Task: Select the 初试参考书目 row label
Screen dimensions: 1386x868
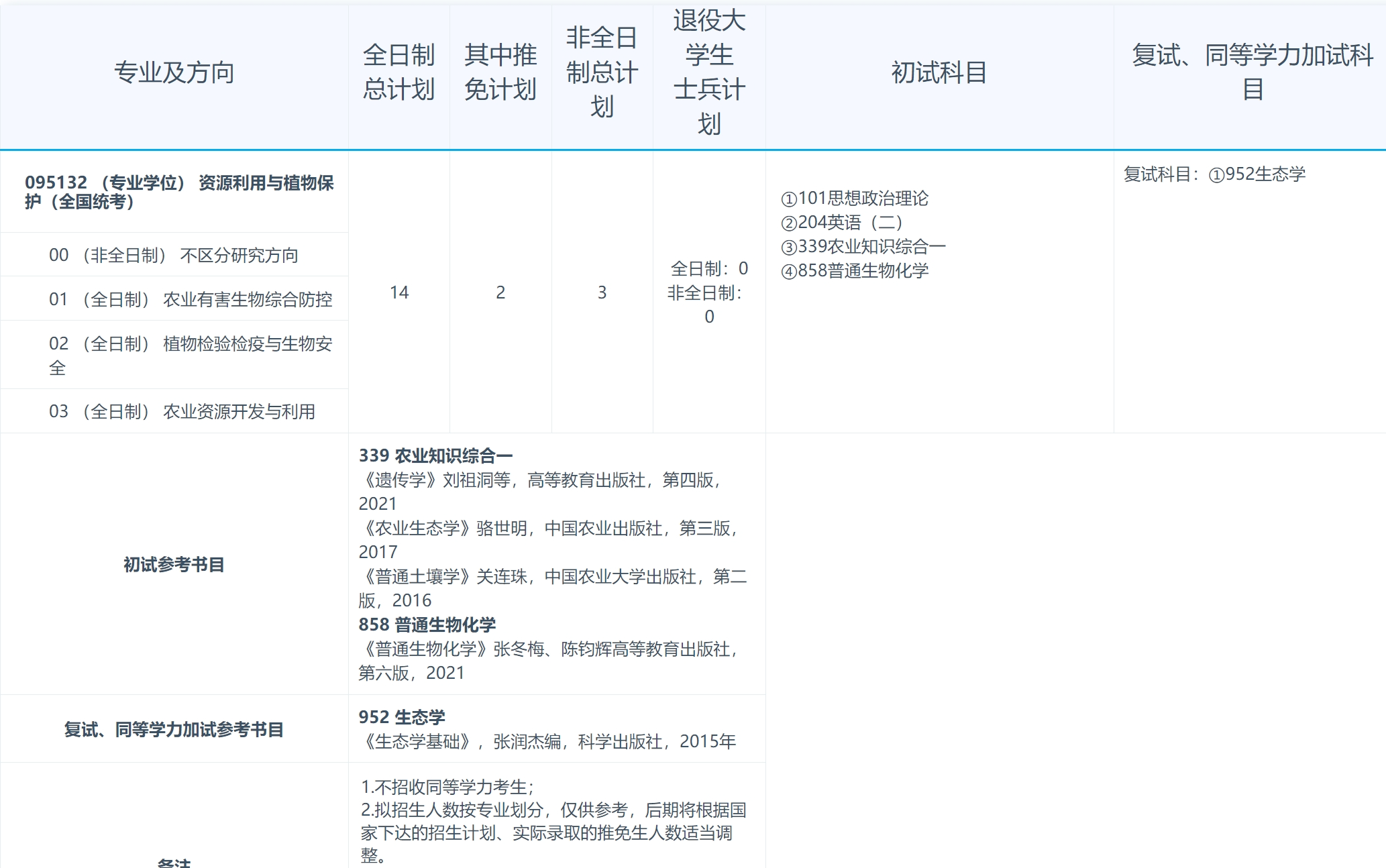Action: point(173,563)
